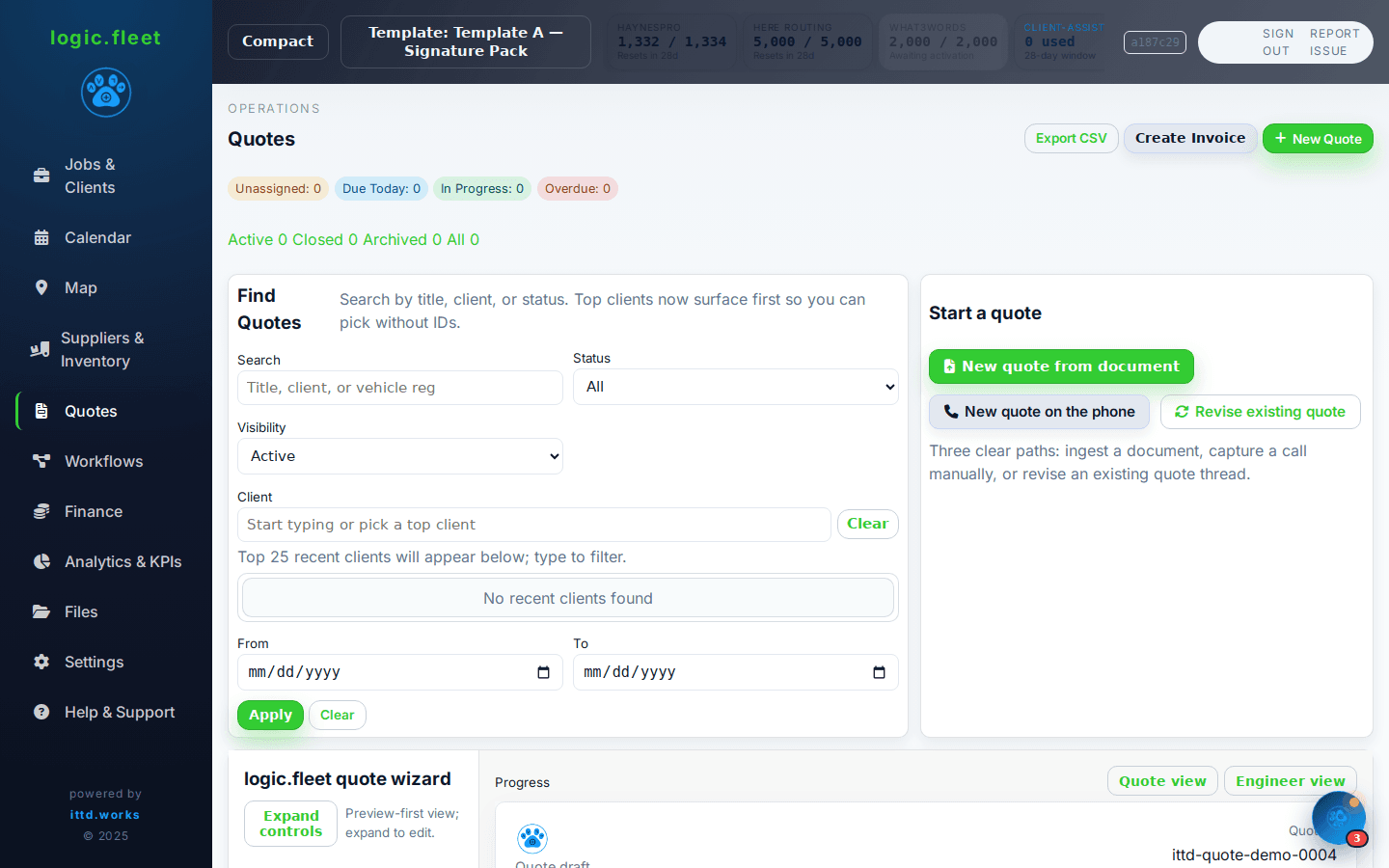Open the From date picker field
This screenshot has width=1389, height=868.
[399, 672]
